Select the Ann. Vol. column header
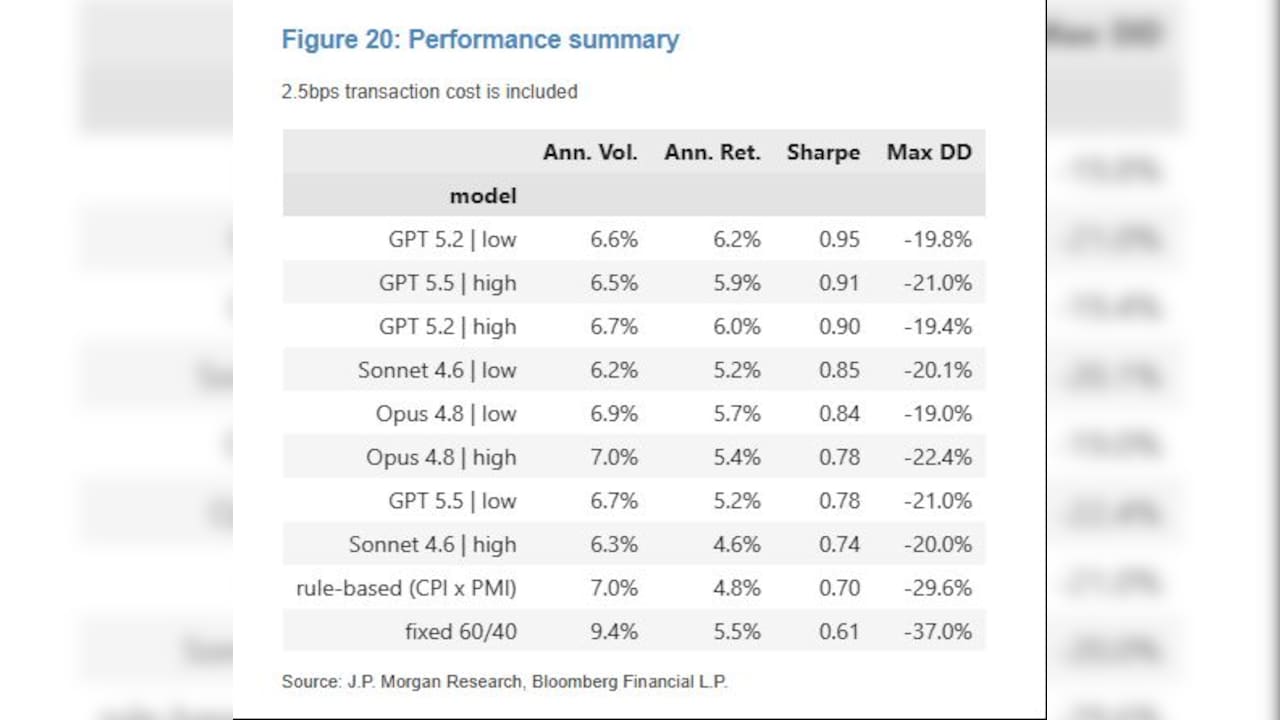 590,152
